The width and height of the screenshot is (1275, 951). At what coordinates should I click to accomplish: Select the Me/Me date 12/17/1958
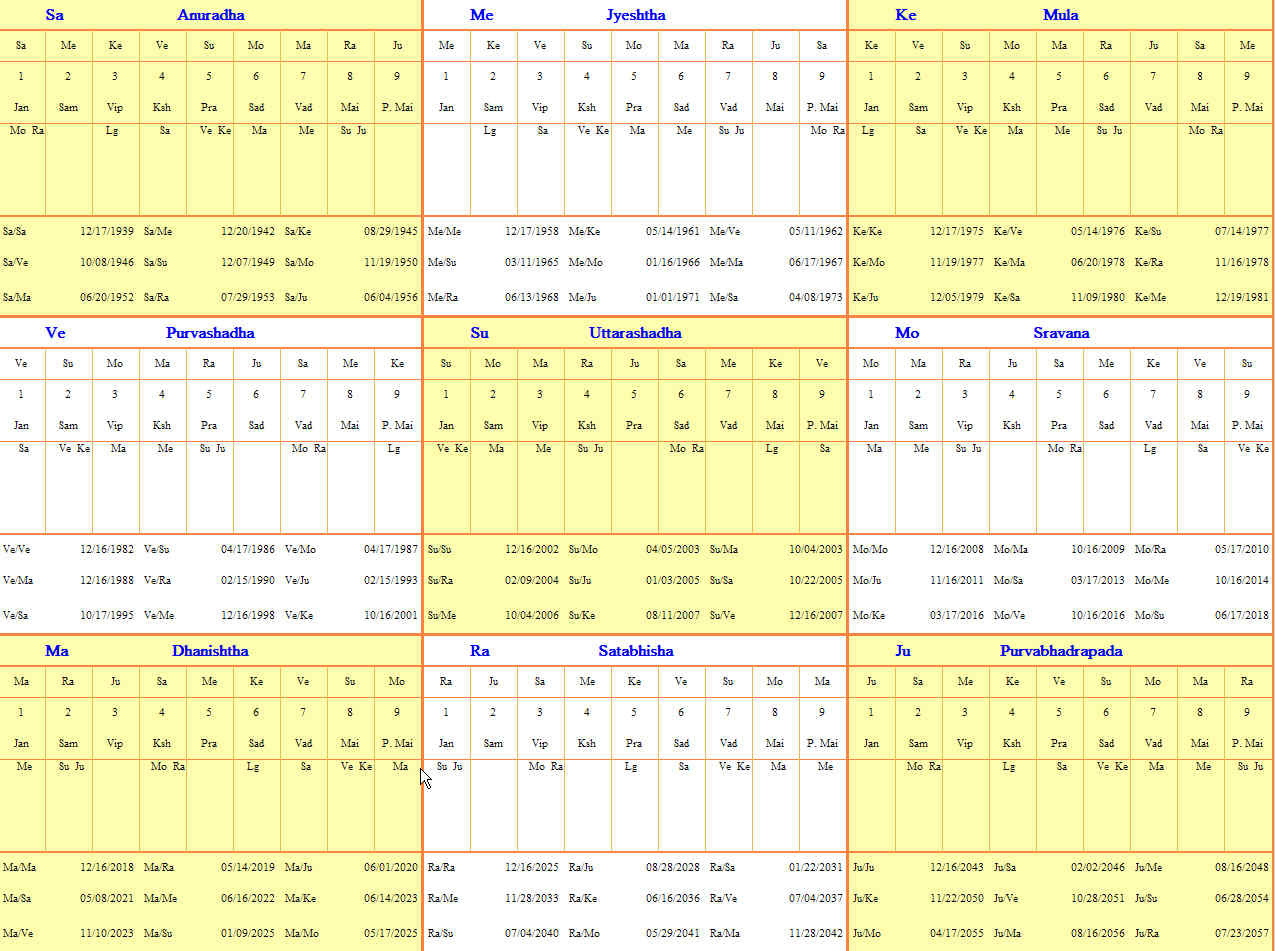pos(531,231)
